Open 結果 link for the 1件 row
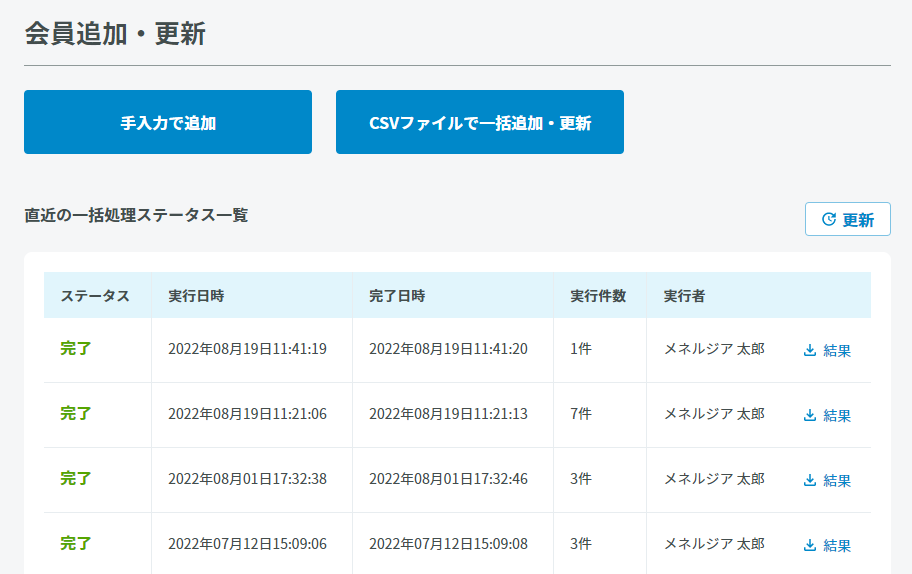912x574 pixels. (837, 350)
